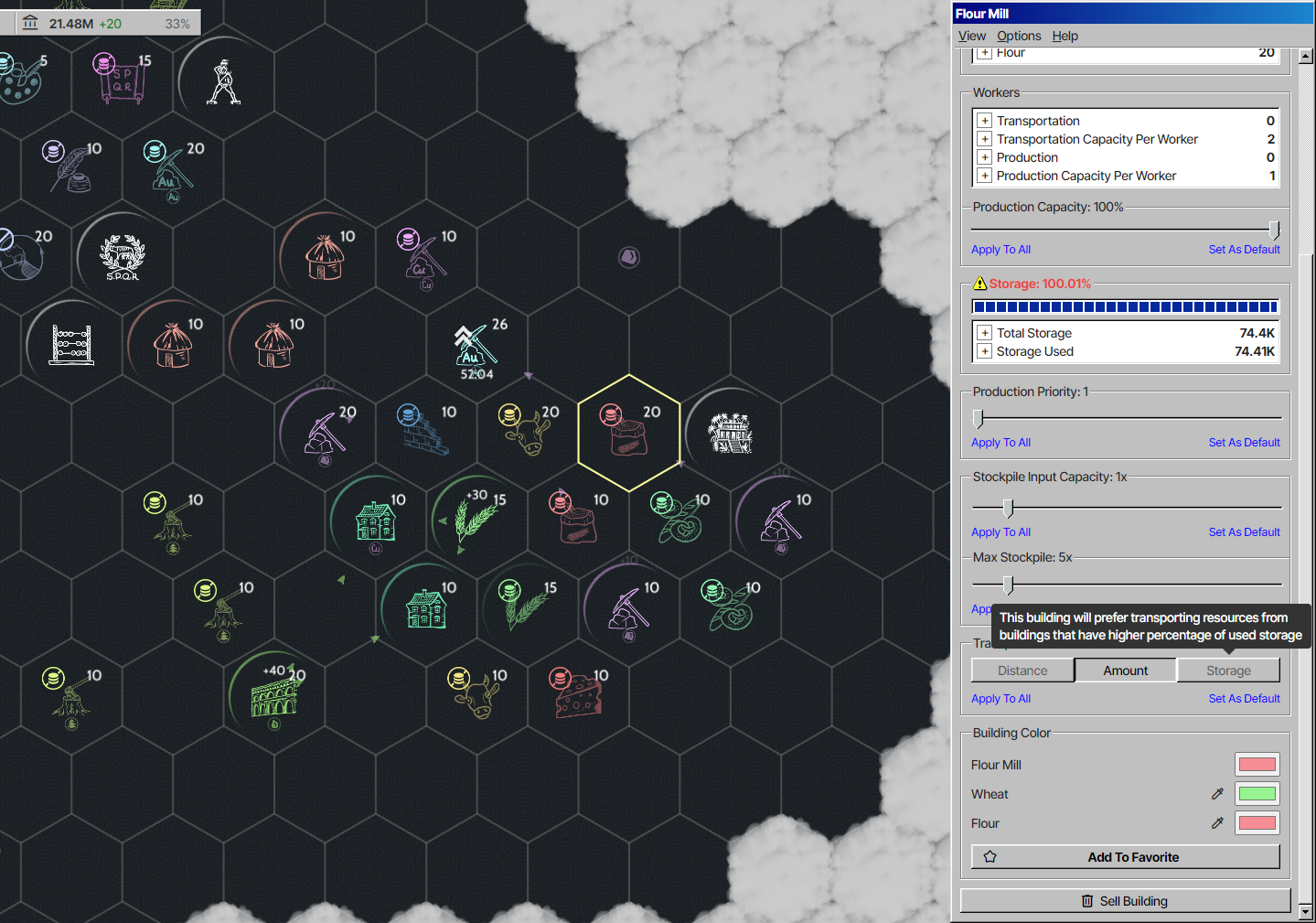The height and width of the screenshot is (923, 1316).
Task: Expand the Total Storage row
Action: tap(984, 333)
